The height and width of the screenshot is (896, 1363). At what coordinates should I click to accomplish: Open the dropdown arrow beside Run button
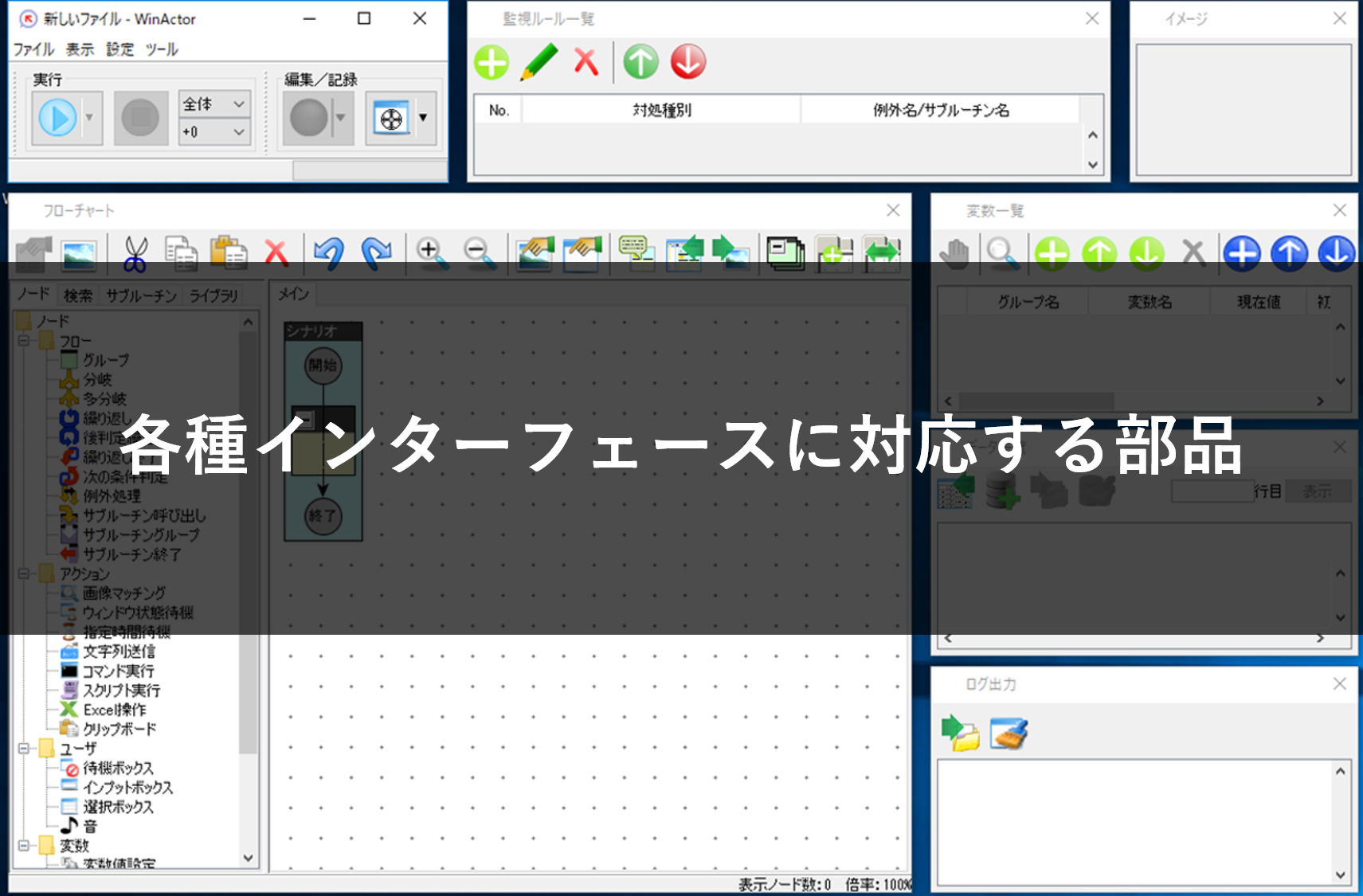point(90,118)
